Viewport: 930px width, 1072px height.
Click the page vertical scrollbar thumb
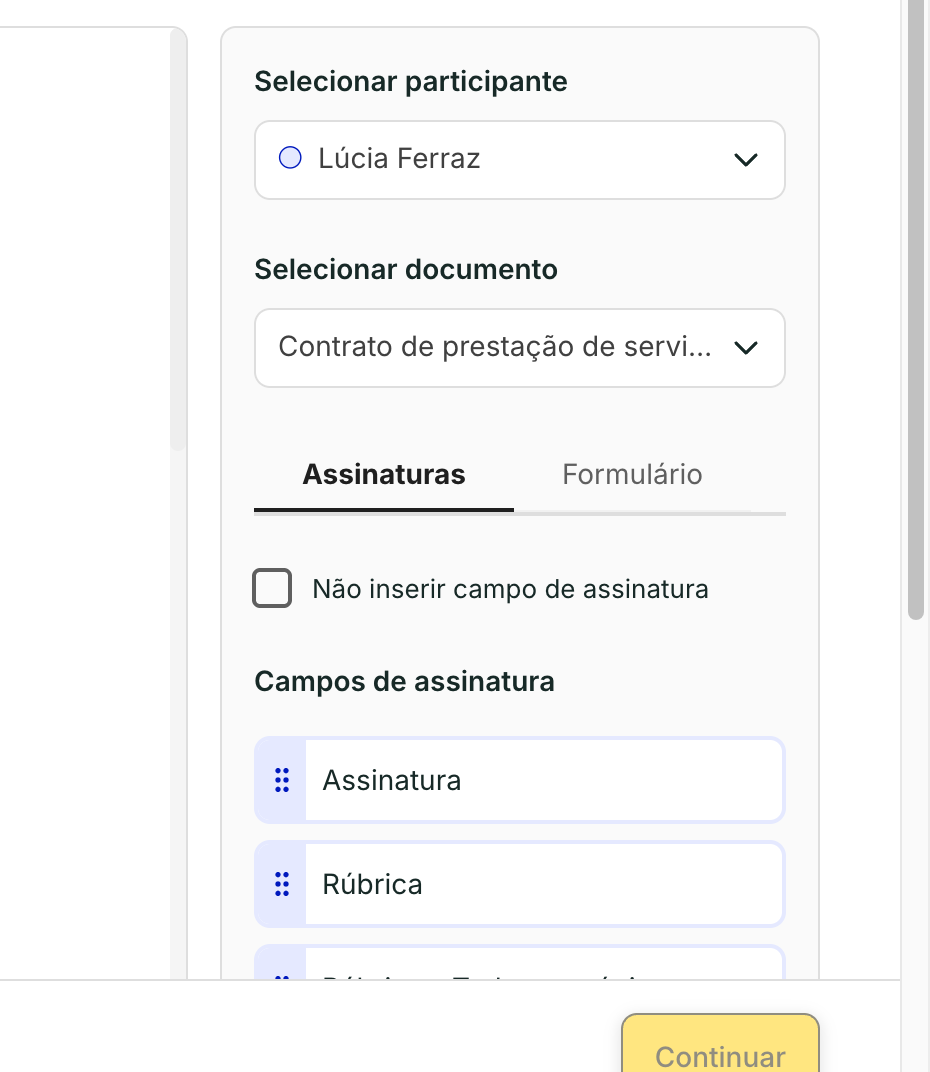916,308
